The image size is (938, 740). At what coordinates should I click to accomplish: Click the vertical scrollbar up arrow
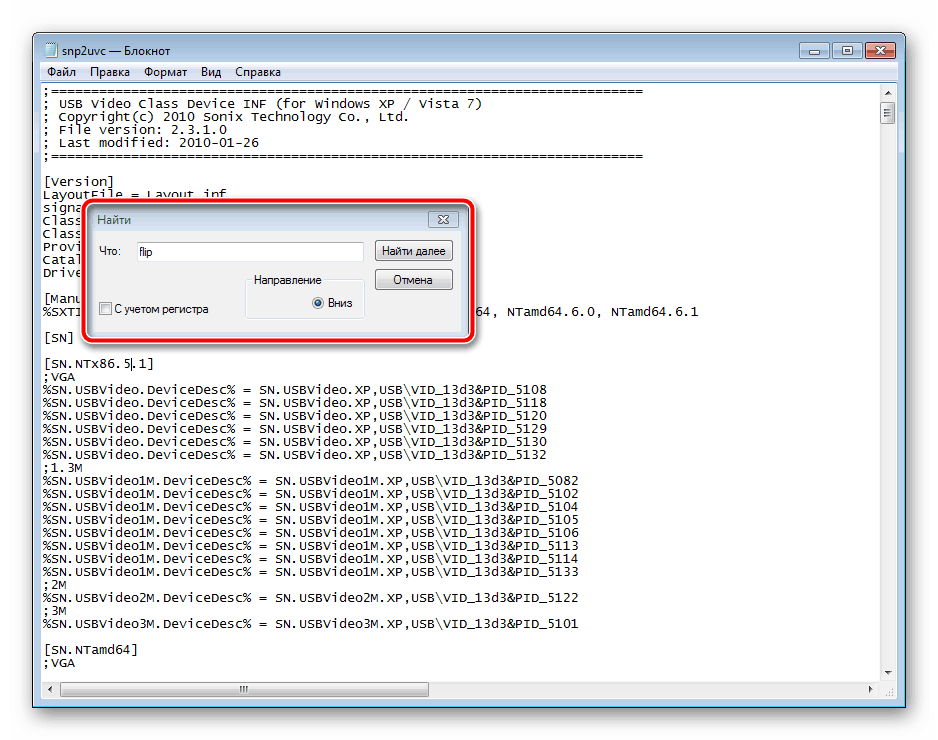coord(887,93)
